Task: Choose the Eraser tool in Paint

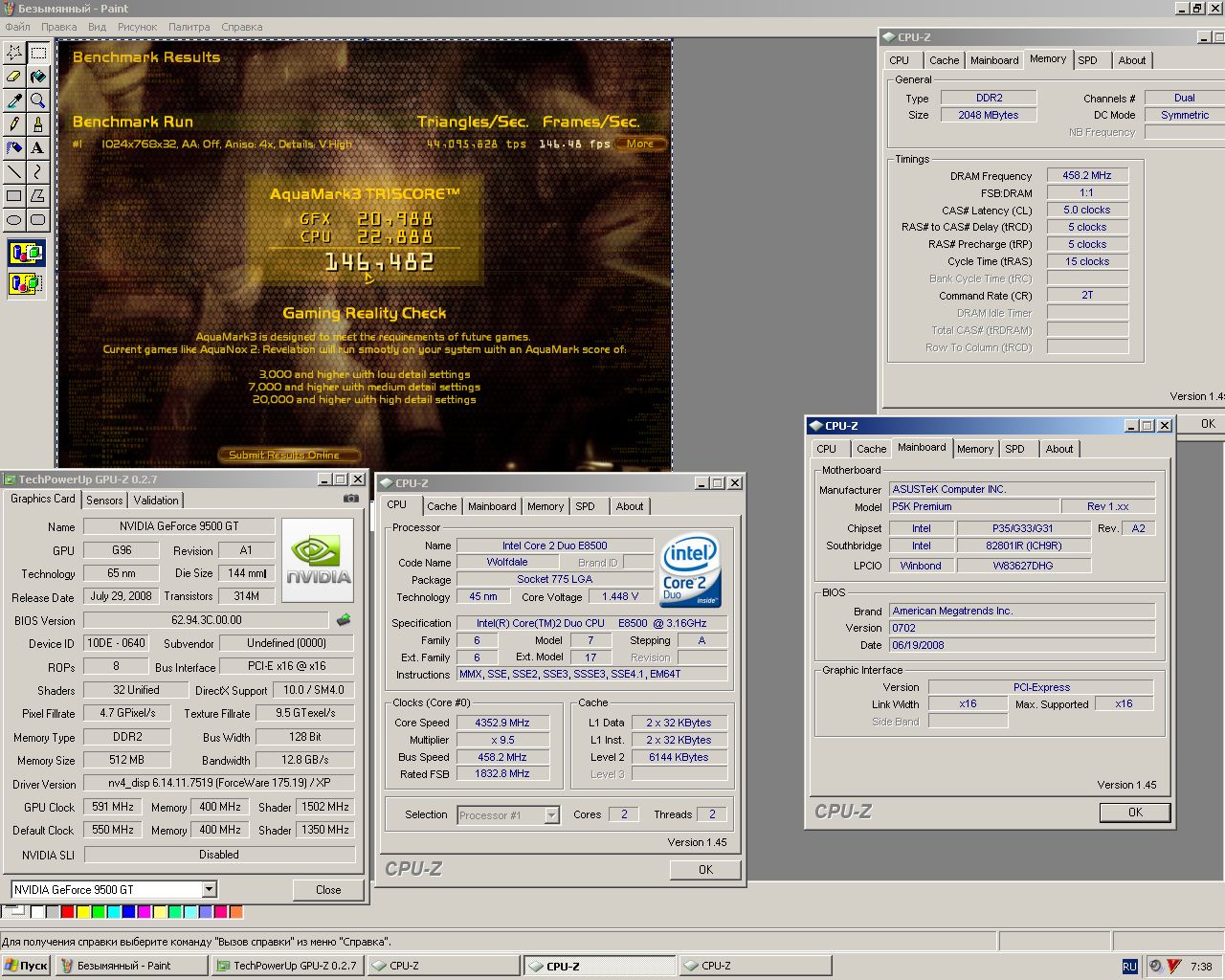Action: pyautogui.click(x=14, y=76)
